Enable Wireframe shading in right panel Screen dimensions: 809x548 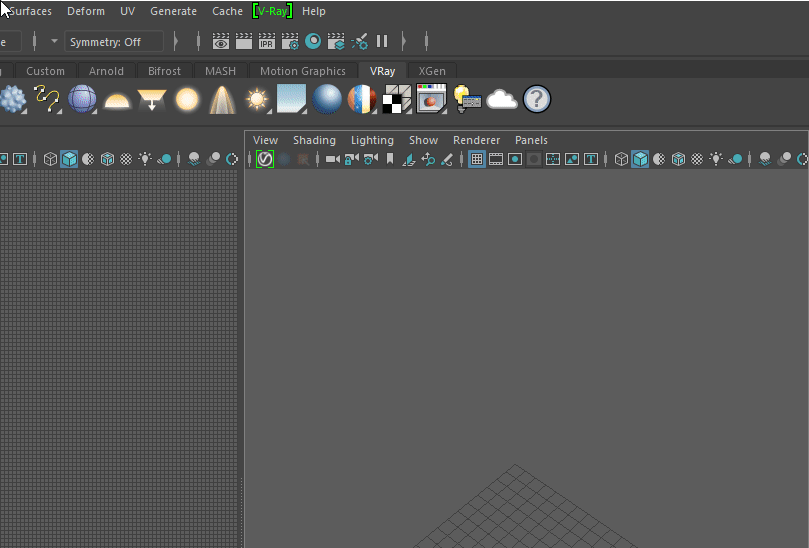click(621, 159)
